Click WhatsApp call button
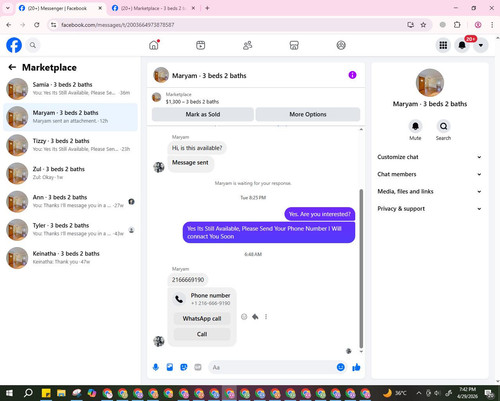 pos(202,319)
